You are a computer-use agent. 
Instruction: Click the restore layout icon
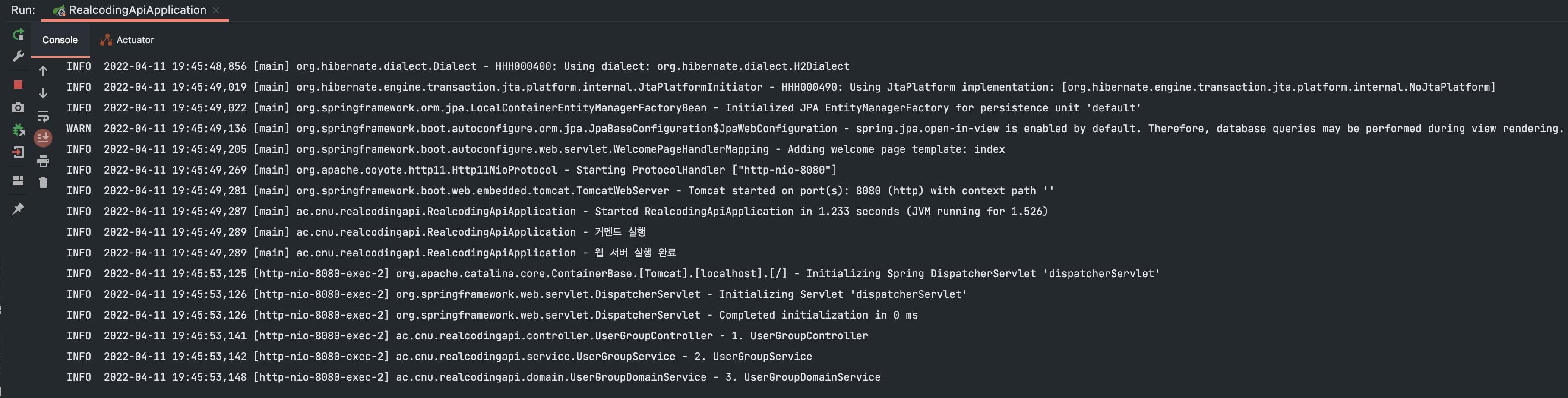18,180
